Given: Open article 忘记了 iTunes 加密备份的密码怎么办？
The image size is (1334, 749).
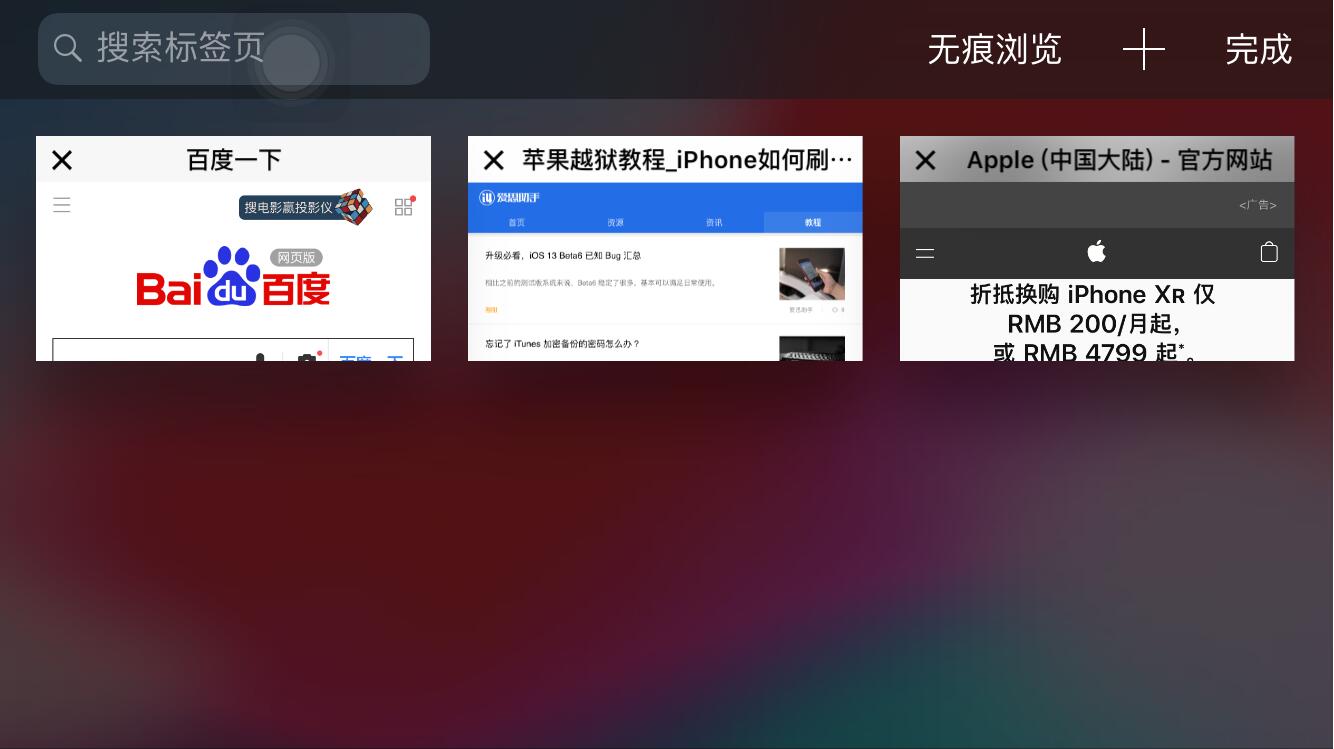Looking at the screenshot, I should click(562, 344).
